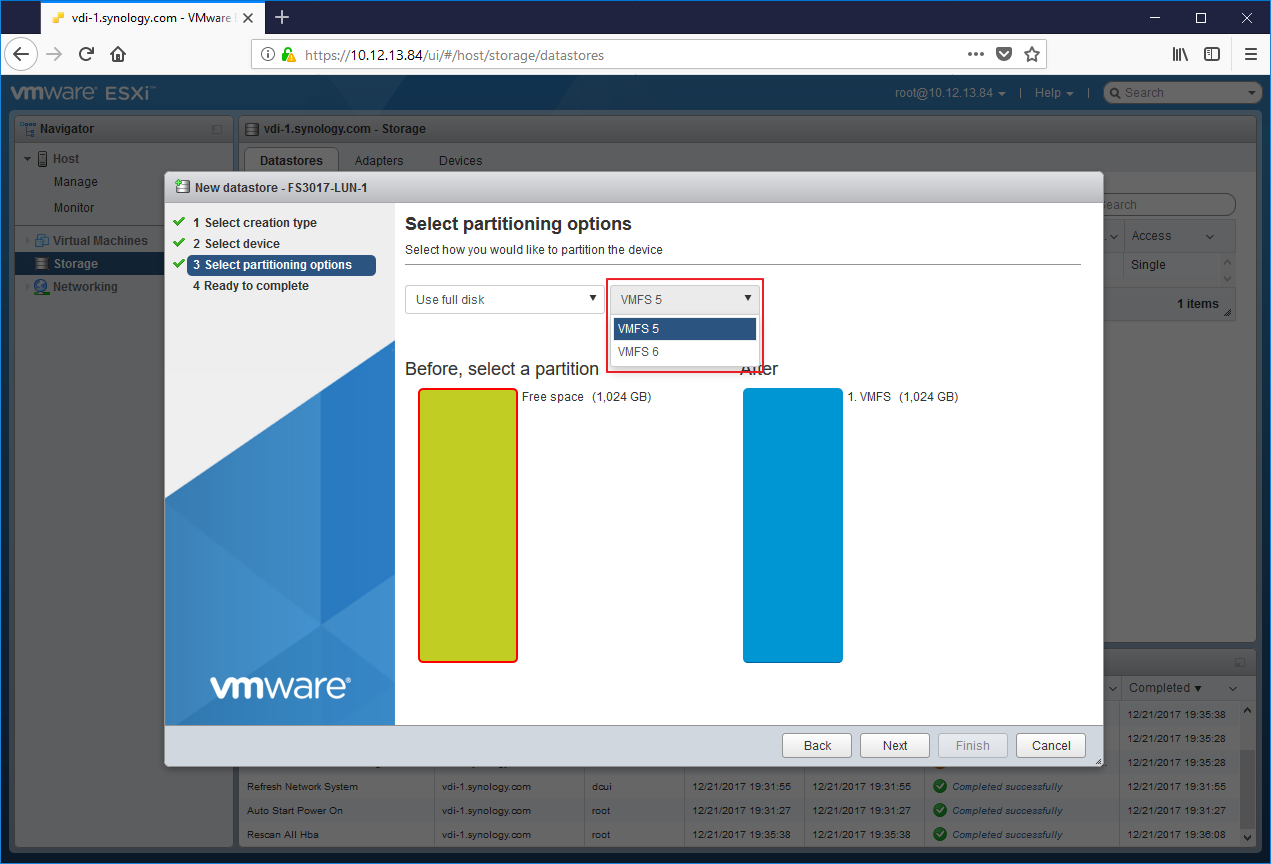
Task: Click the Host server icon in Navigator
Action: point(43,159)
